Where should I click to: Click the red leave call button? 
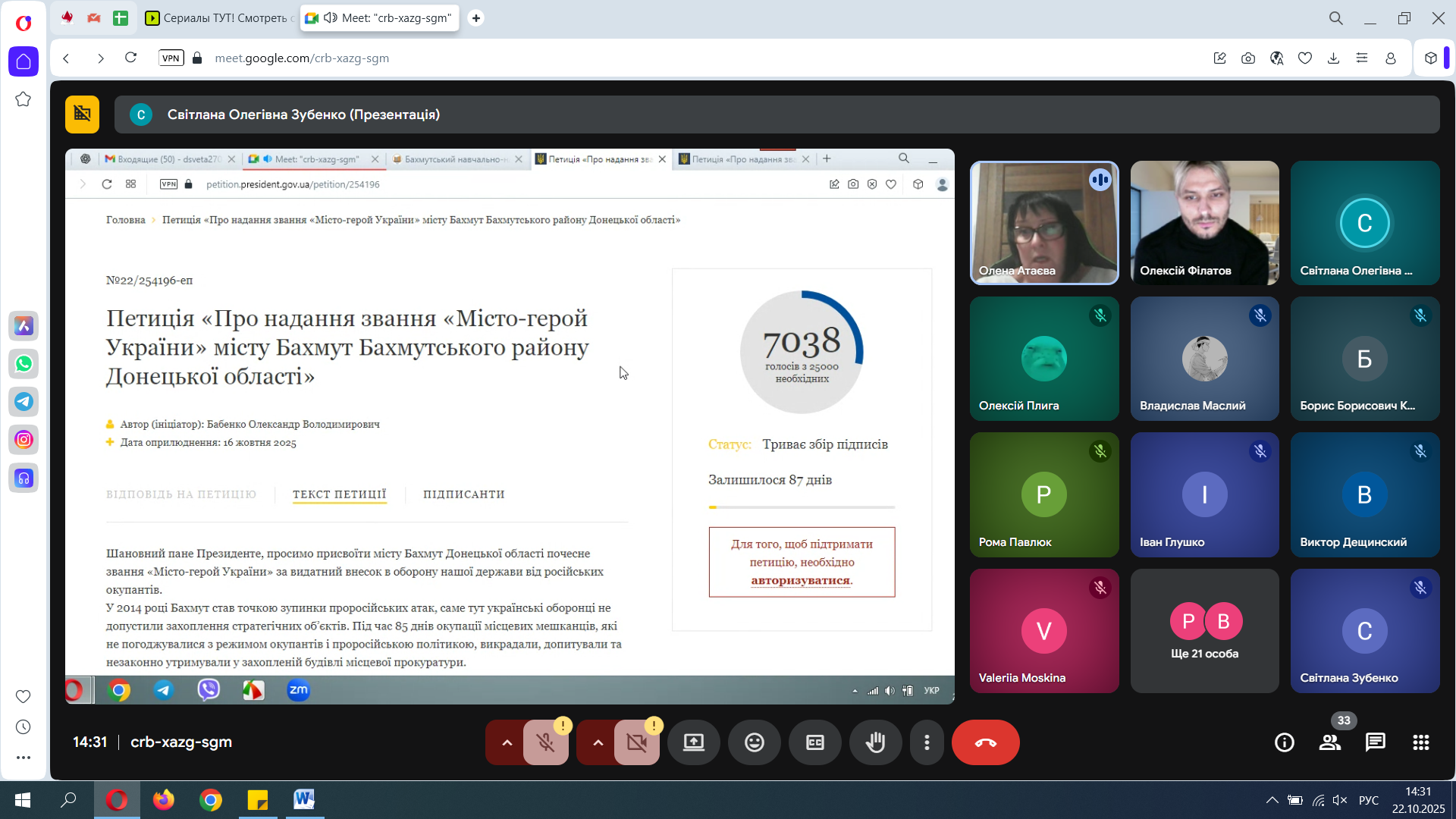pyautogui.click(x=985, y=742)
